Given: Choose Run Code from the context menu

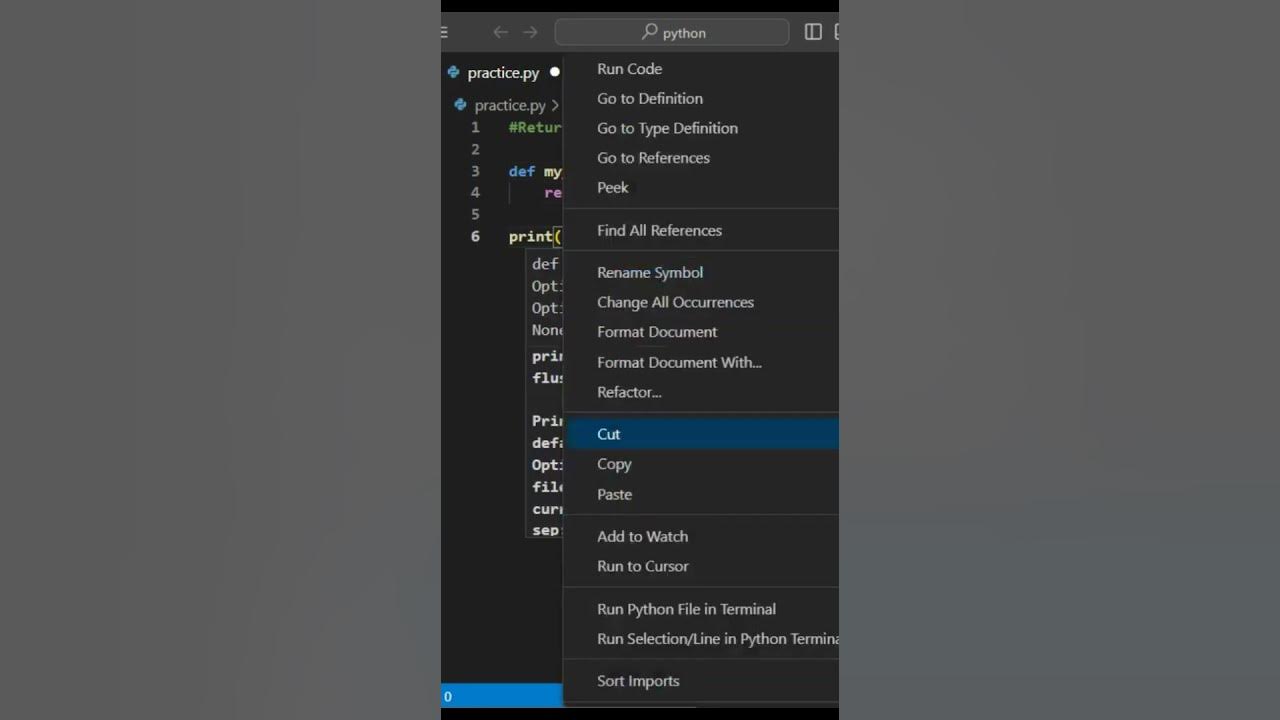Looking at the screenshot, I should 629,69.
